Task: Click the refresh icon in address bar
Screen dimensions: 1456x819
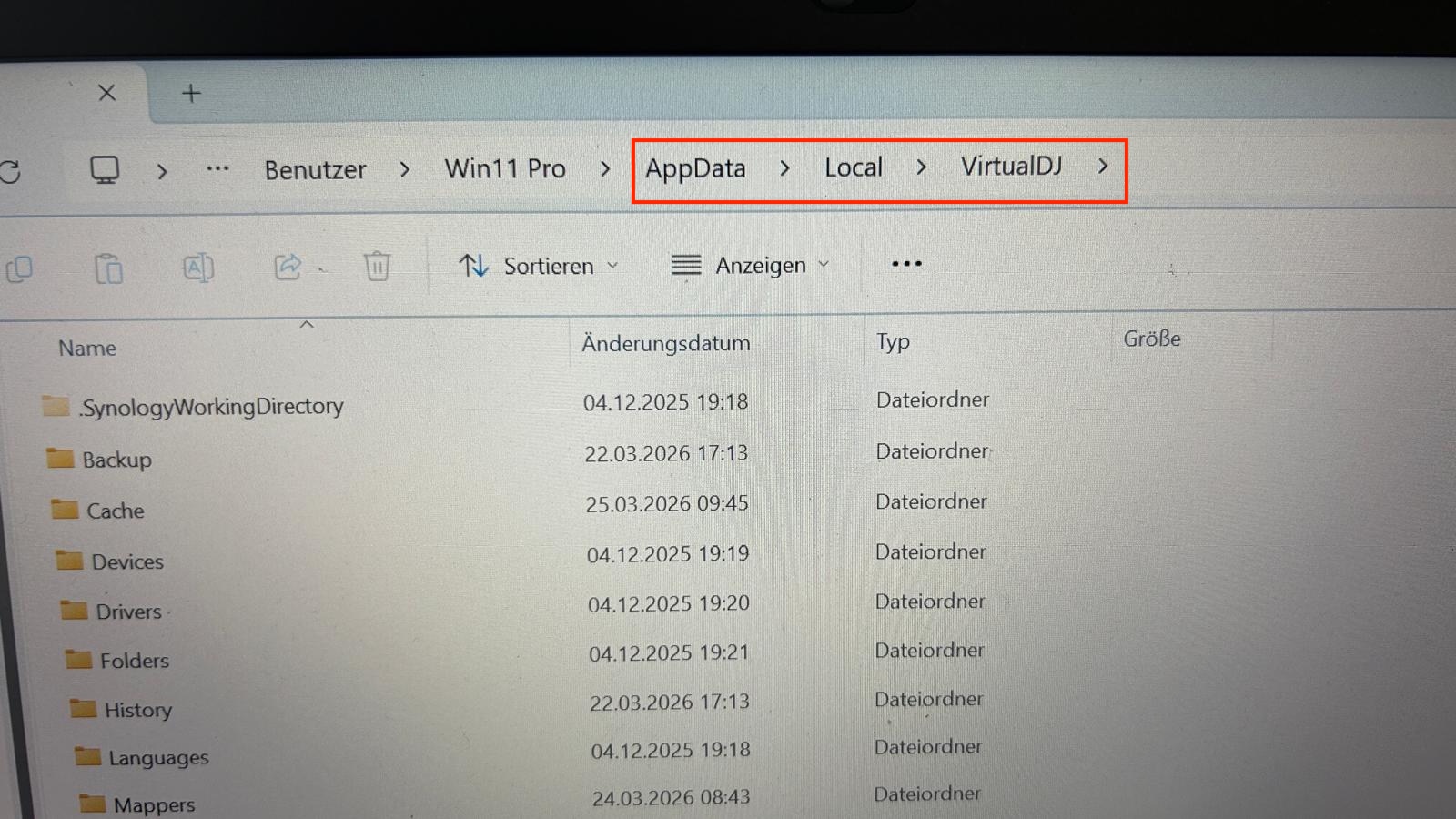Action: tap(9, 172)
